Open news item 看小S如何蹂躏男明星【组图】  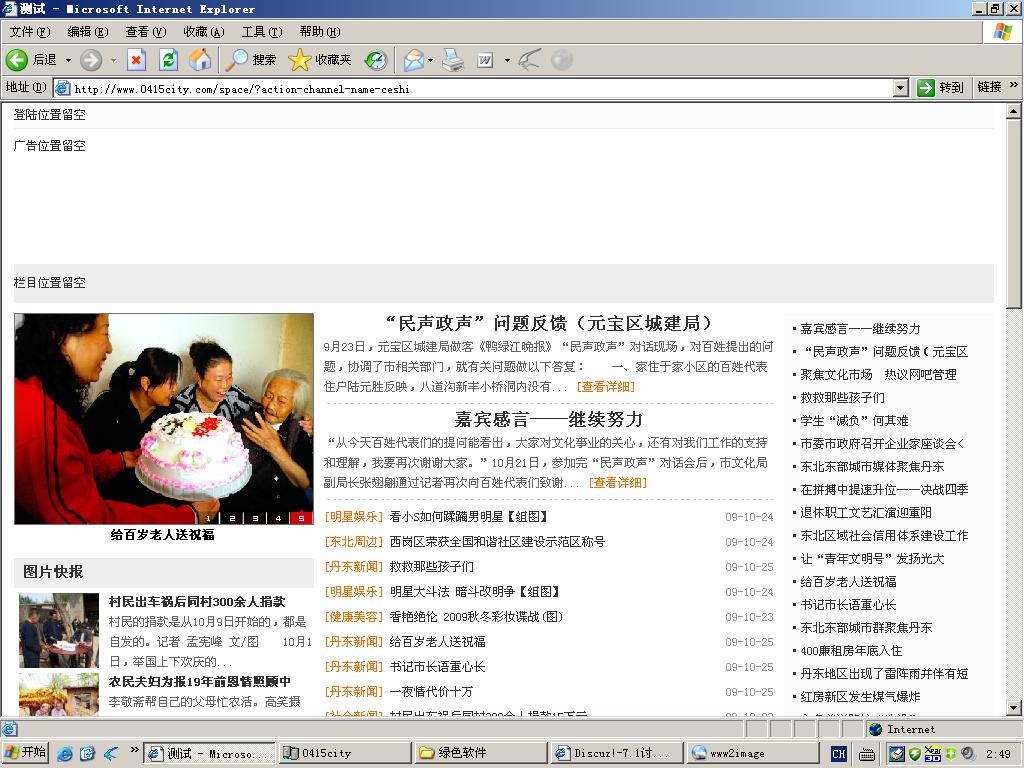[469, 517]
